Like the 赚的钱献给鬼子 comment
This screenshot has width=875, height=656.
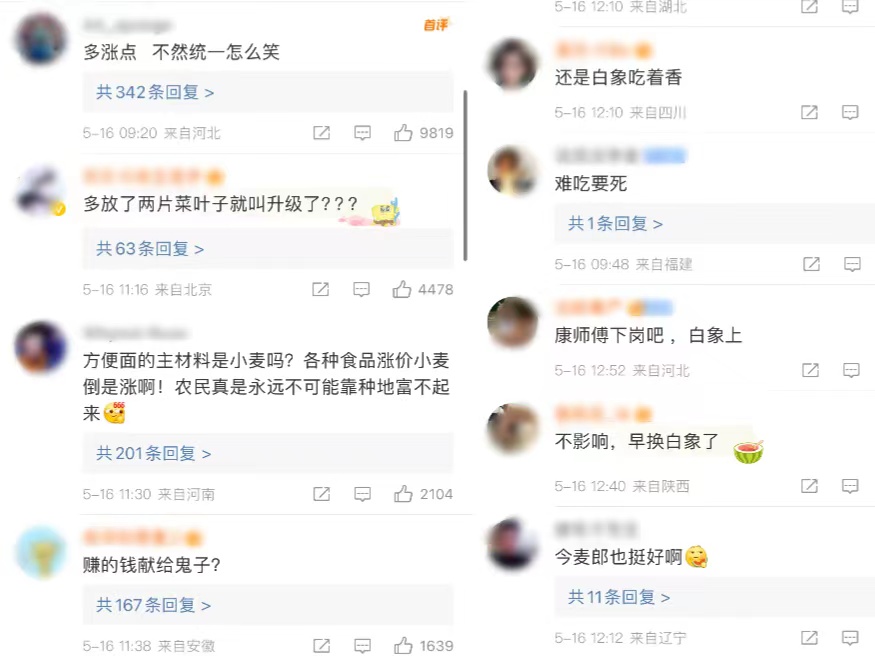[x=403, y=645]
